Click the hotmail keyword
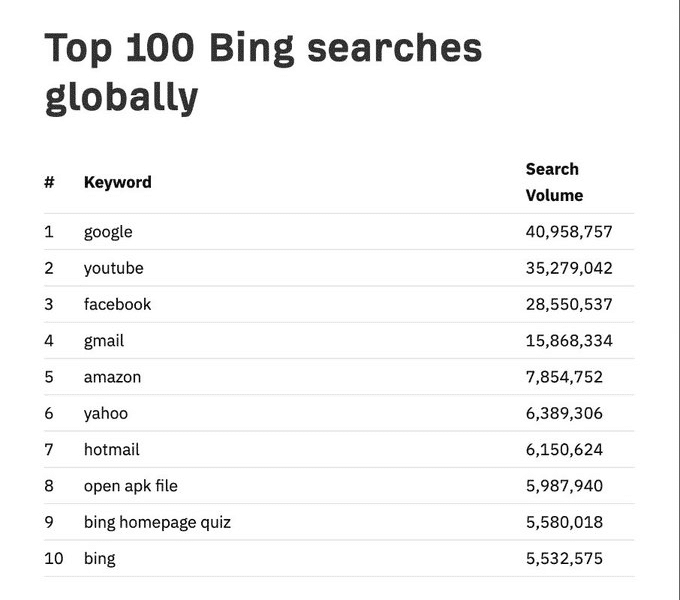Image resolution: width=680 pixels, height=600 pixels. point(111,450)
